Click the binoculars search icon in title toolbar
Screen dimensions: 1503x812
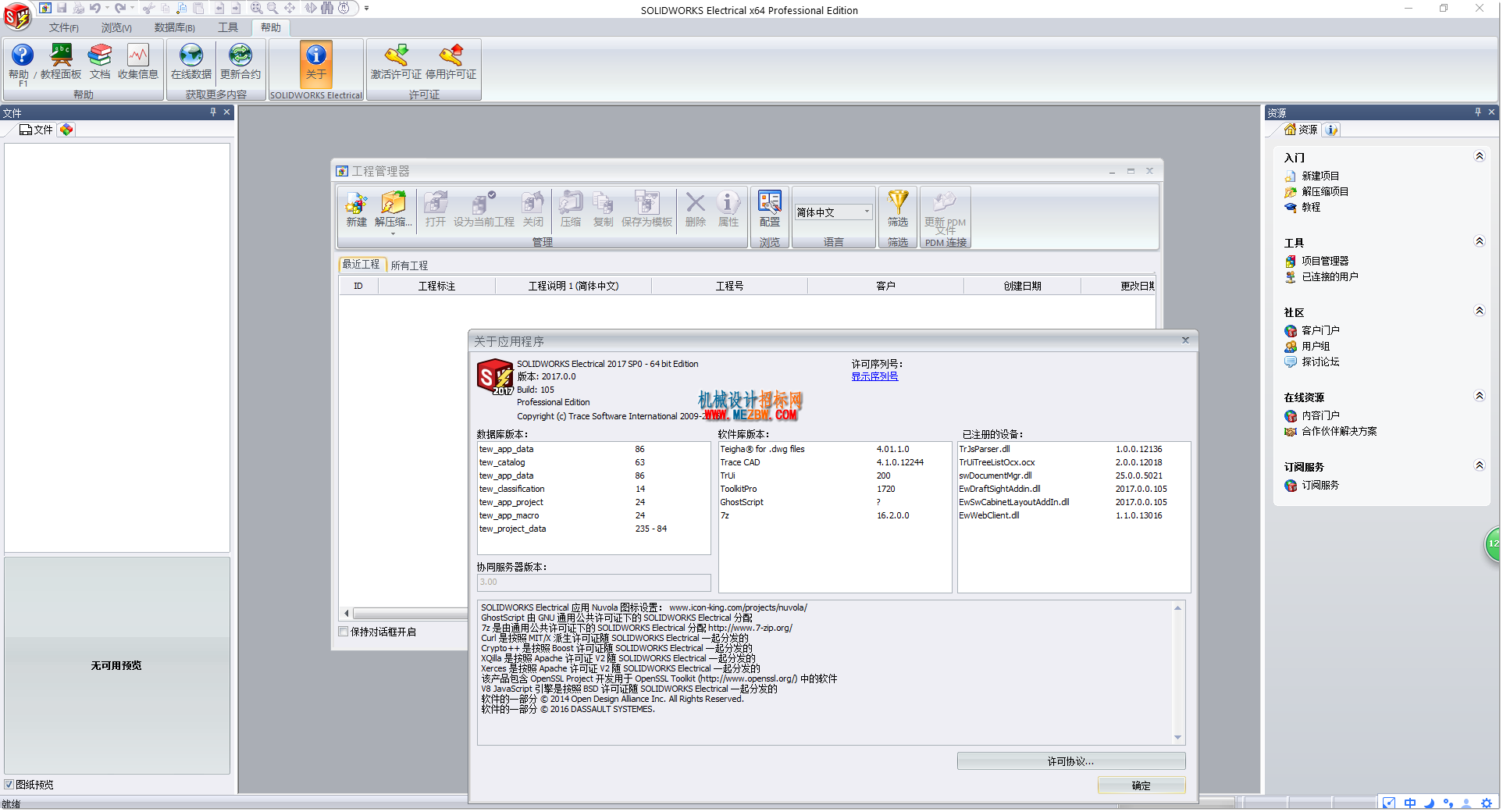point(327,8)
